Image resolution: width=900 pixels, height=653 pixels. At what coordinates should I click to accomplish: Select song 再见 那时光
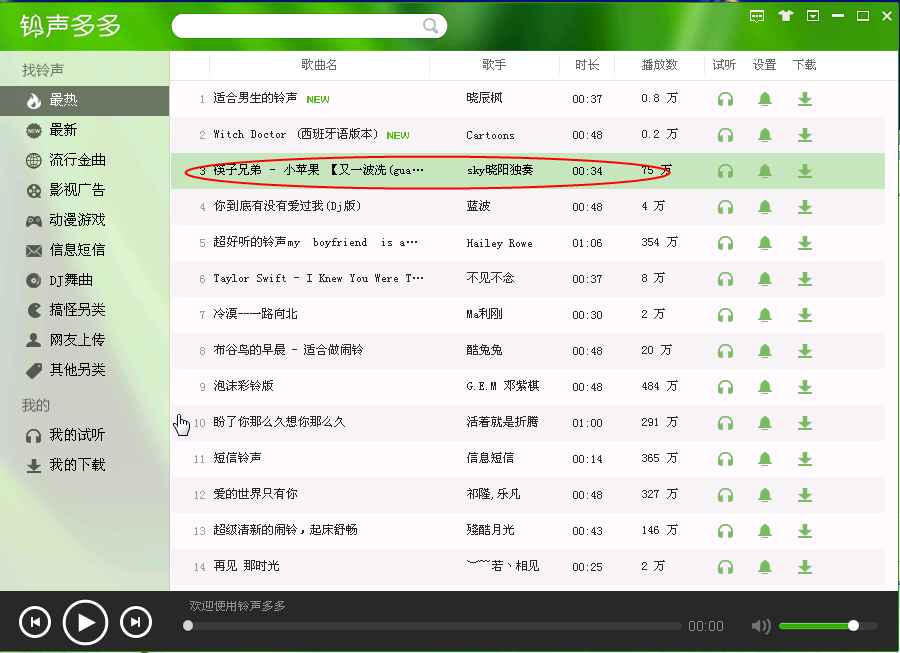tap(246, 566)
